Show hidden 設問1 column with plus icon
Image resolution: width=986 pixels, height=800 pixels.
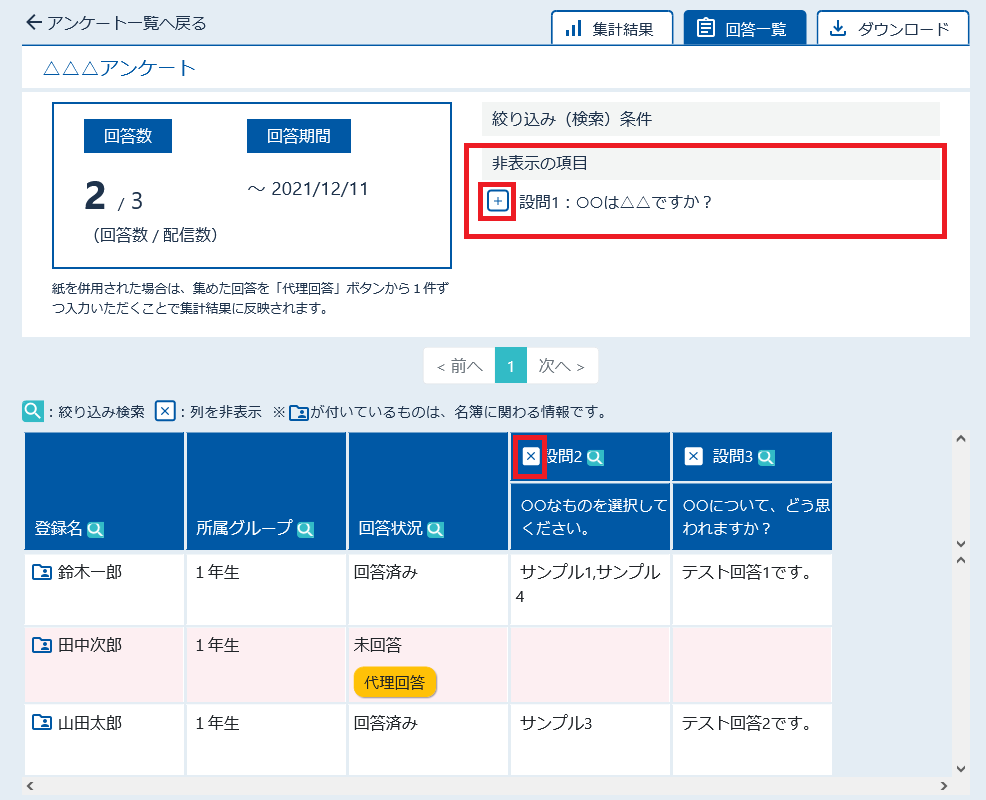point(497,201)
